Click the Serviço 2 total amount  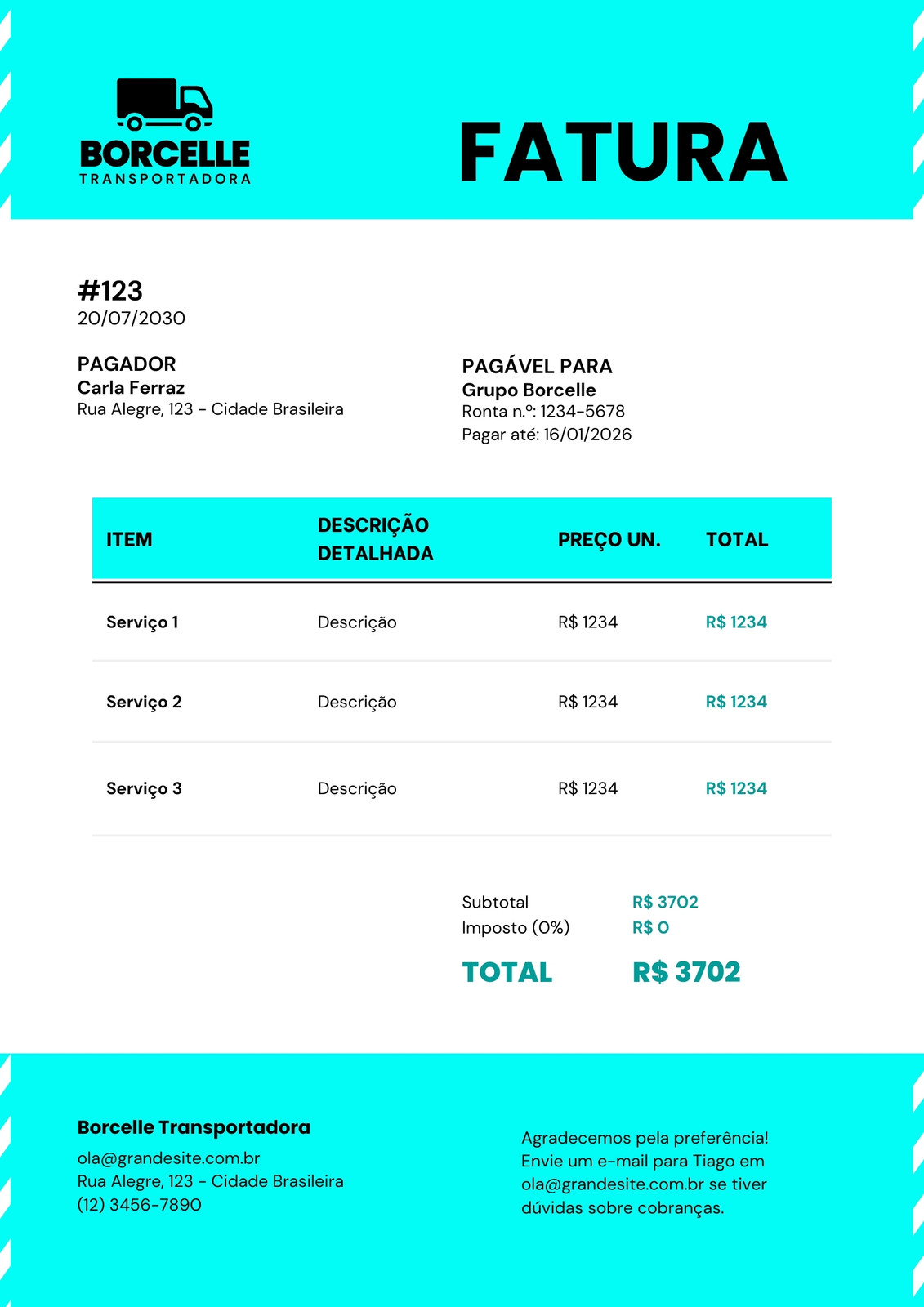click(x=736, y=702)
